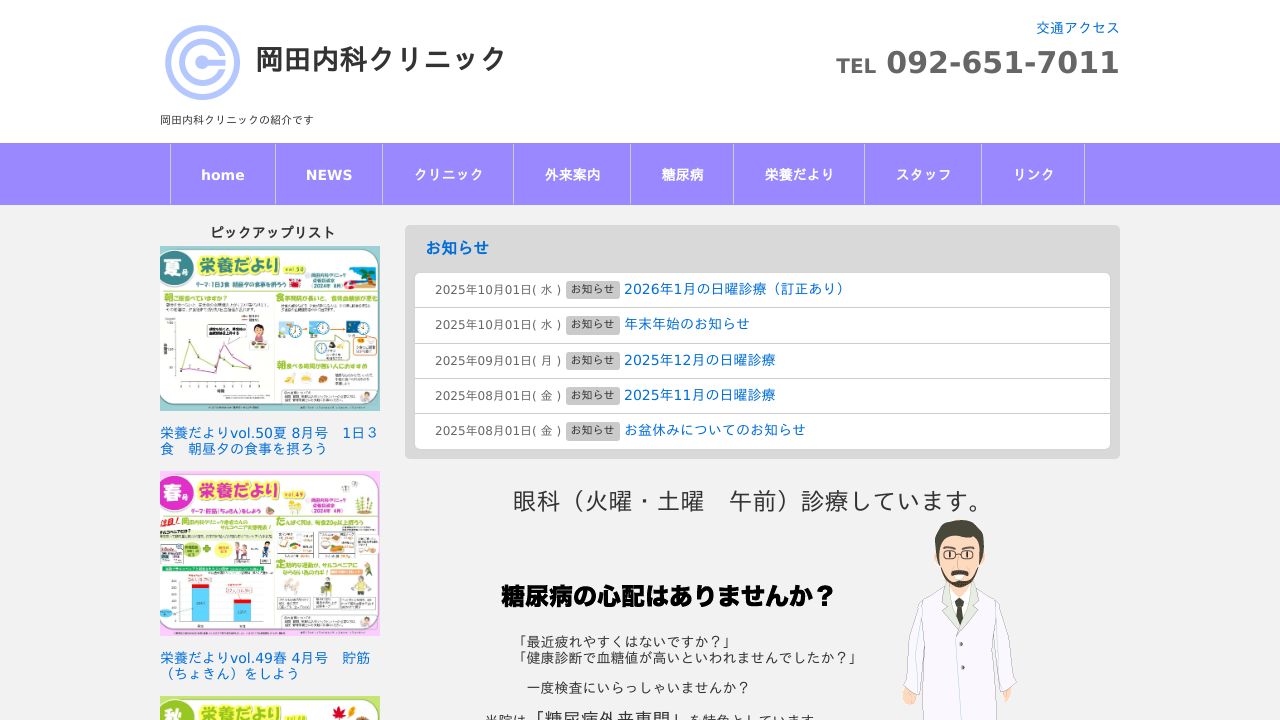Click the 栄養だより vol.50 summer thumbnail
The width and height of the screenshot is (1280, 720).
pos(270,328)
